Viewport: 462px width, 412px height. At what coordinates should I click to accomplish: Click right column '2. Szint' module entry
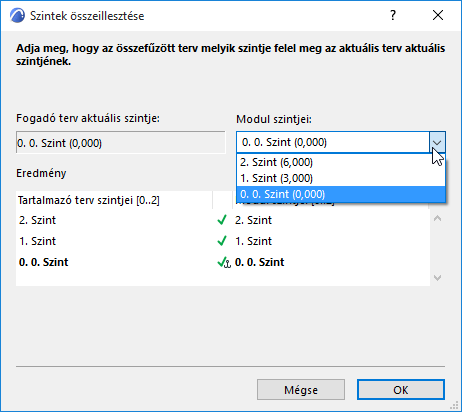(x=253, y=220)
